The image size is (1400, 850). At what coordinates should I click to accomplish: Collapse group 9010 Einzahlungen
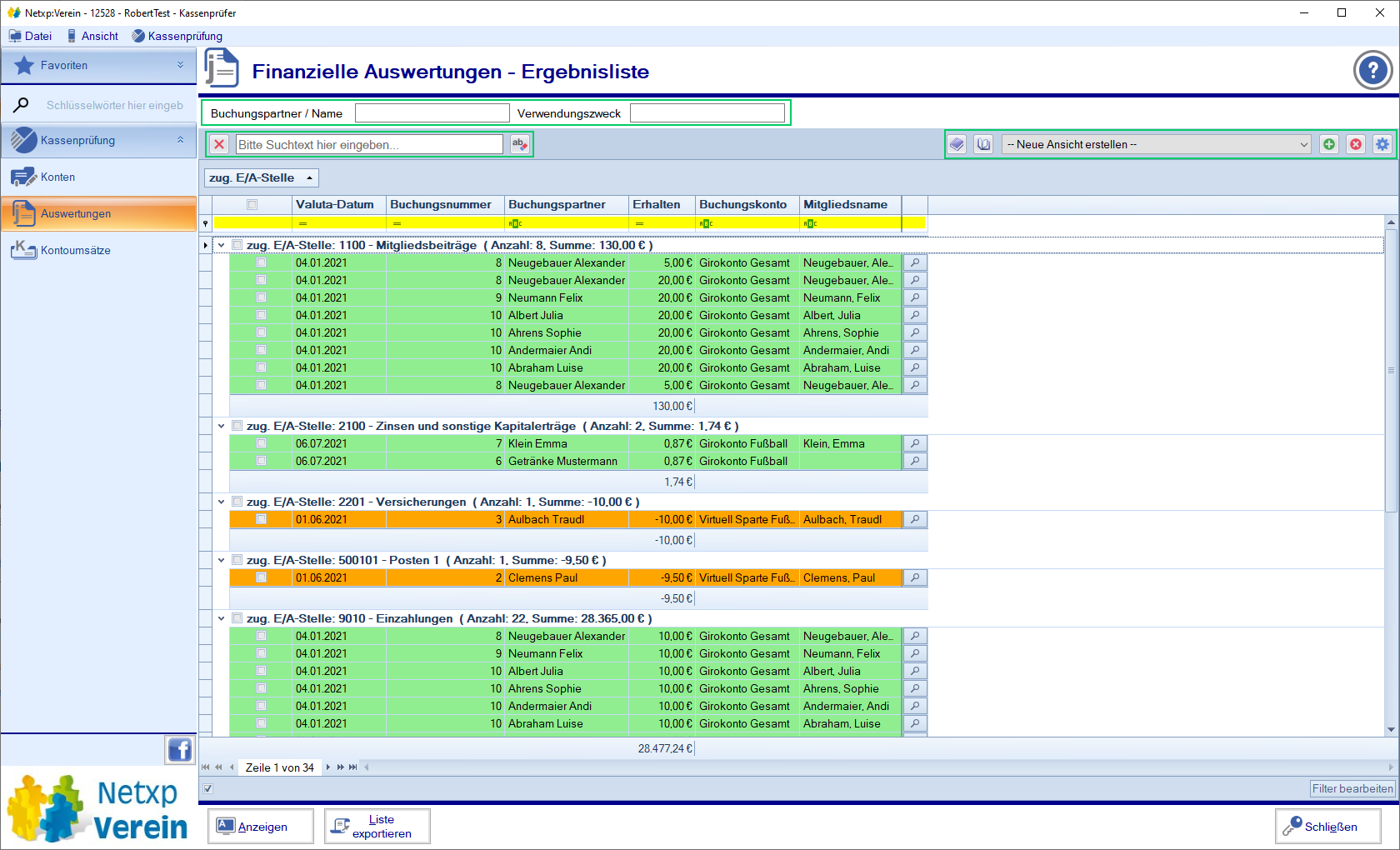click(x=222, y=618)
